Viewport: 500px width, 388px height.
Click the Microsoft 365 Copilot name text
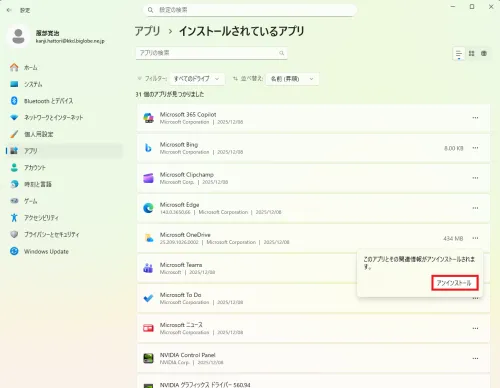coord(188,114)
